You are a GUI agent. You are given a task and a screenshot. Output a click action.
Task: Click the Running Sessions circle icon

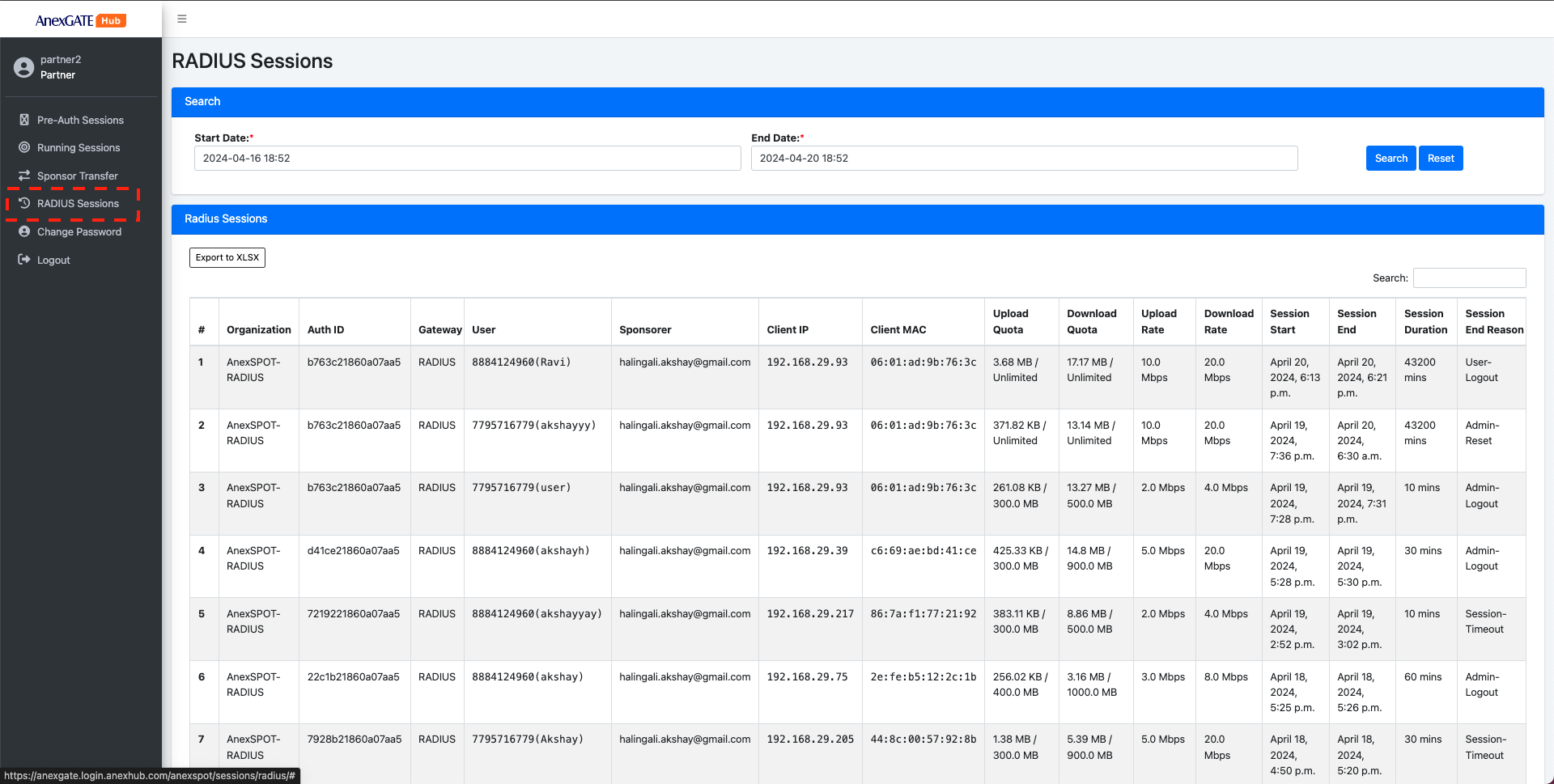click(x=24, y=147)
